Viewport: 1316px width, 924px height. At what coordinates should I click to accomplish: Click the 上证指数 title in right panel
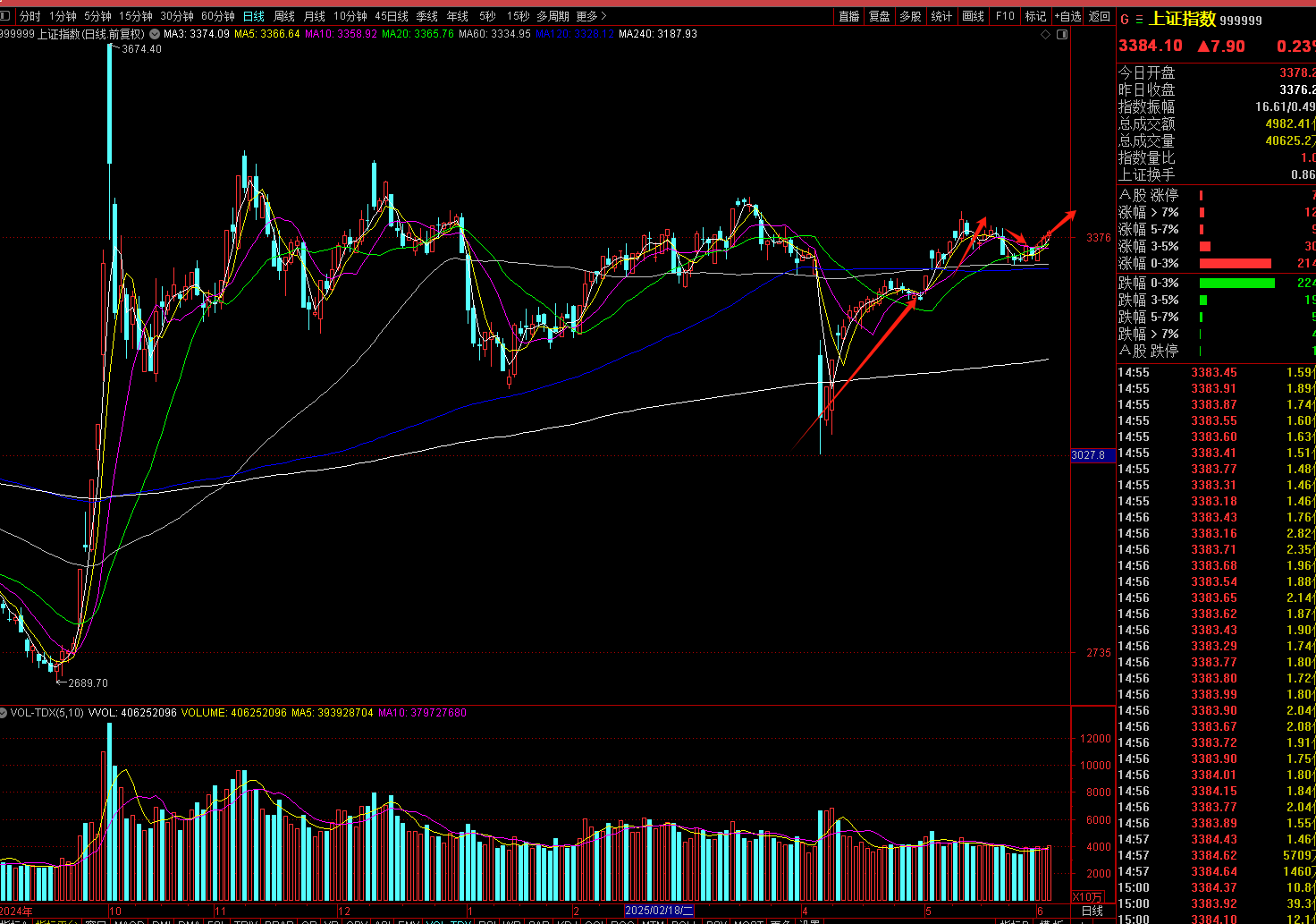pos(1182,19)
